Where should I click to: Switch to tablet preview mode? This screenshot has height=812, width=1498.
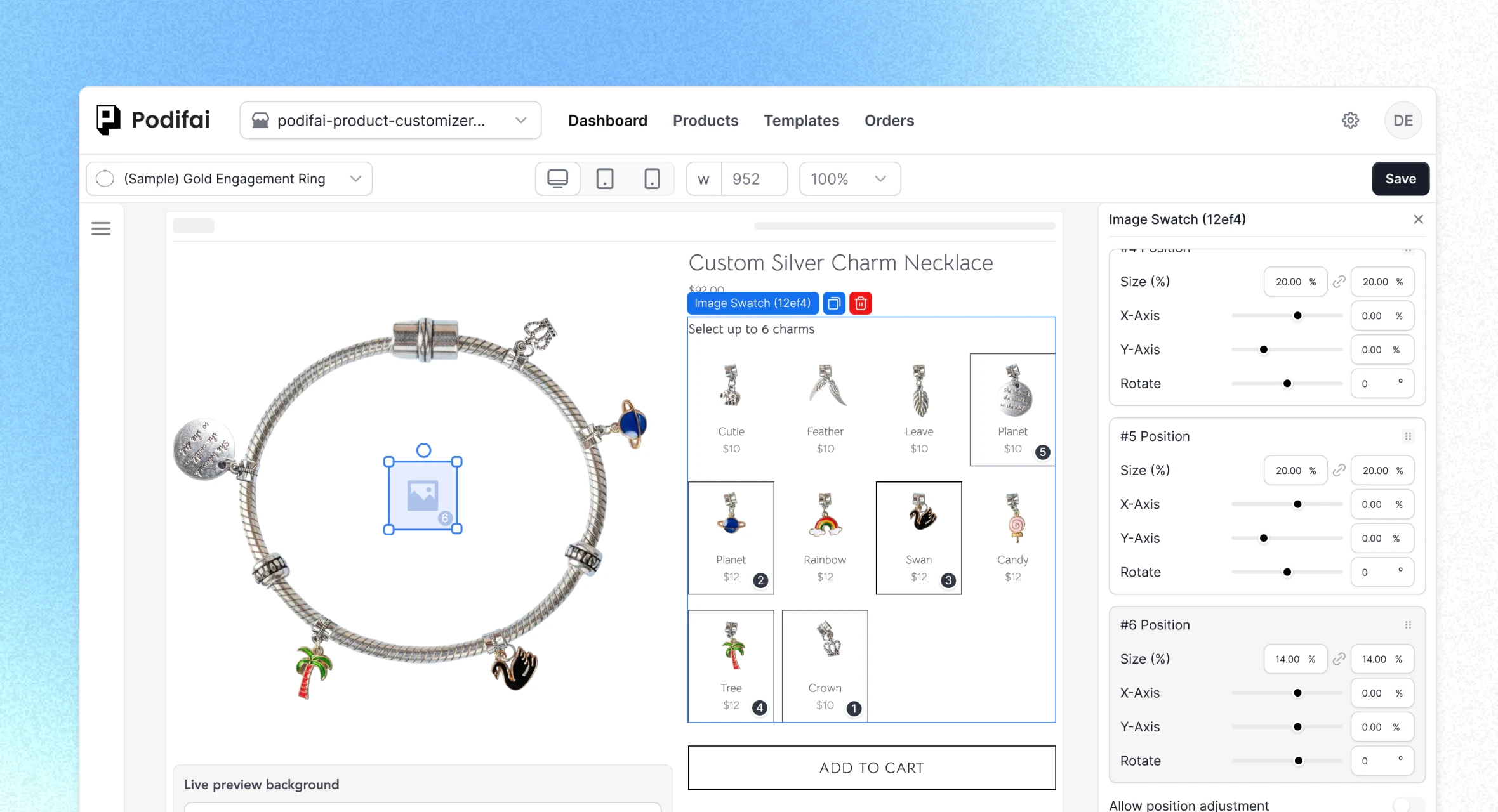[604, 178]
